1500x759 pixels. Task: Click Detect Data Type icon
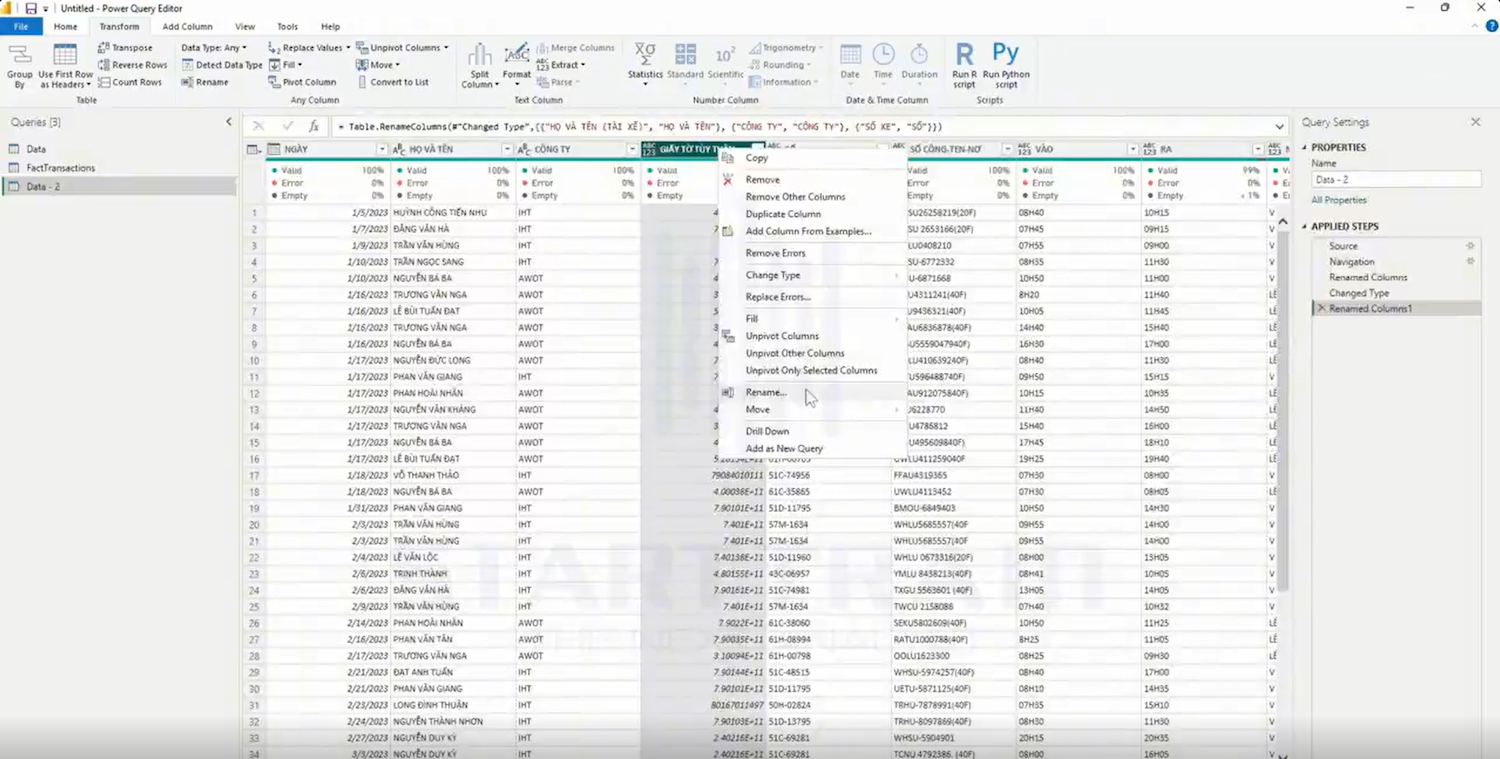(188, 65)
